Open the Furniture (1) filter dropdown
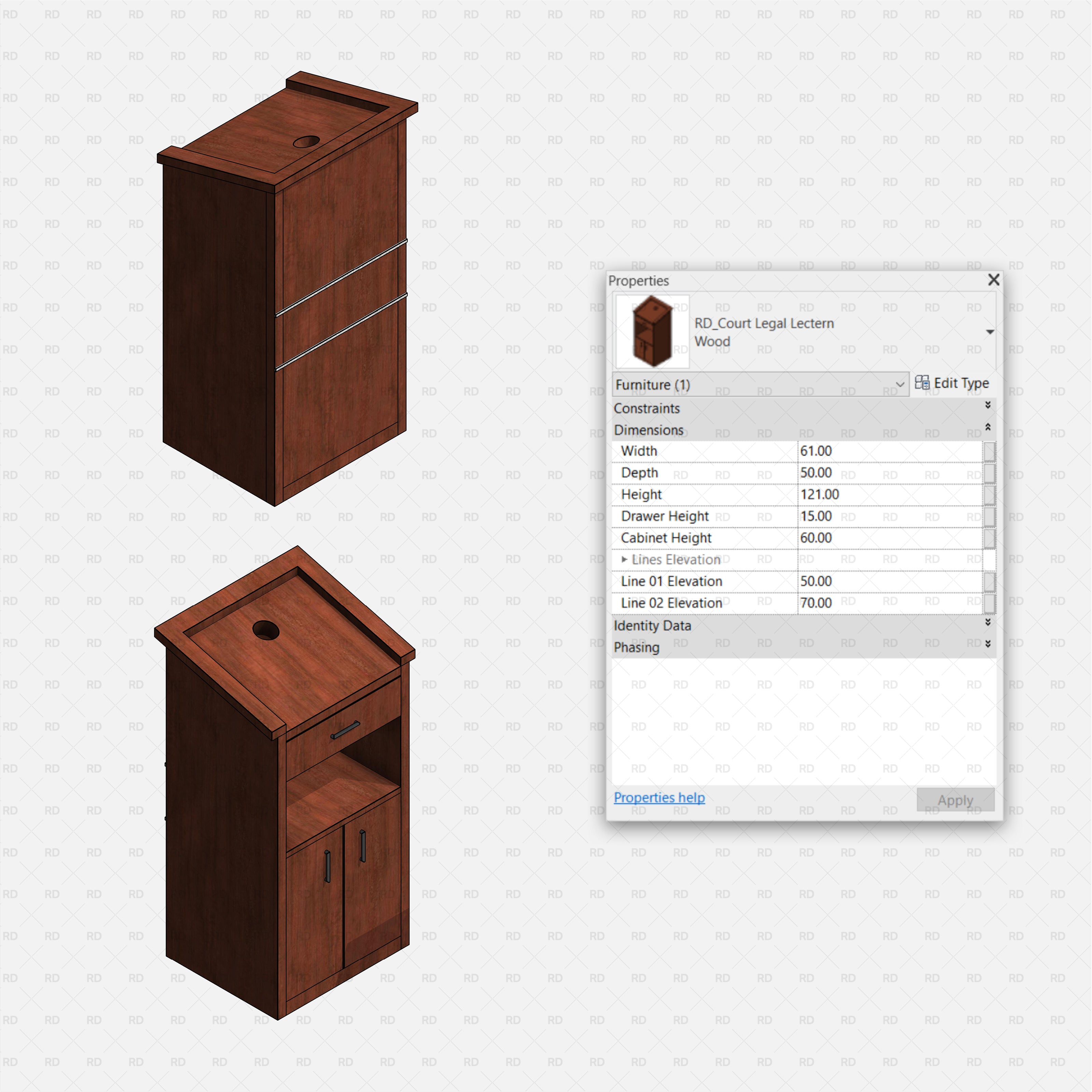The image size is (1092, 1092). coord(901,384)
